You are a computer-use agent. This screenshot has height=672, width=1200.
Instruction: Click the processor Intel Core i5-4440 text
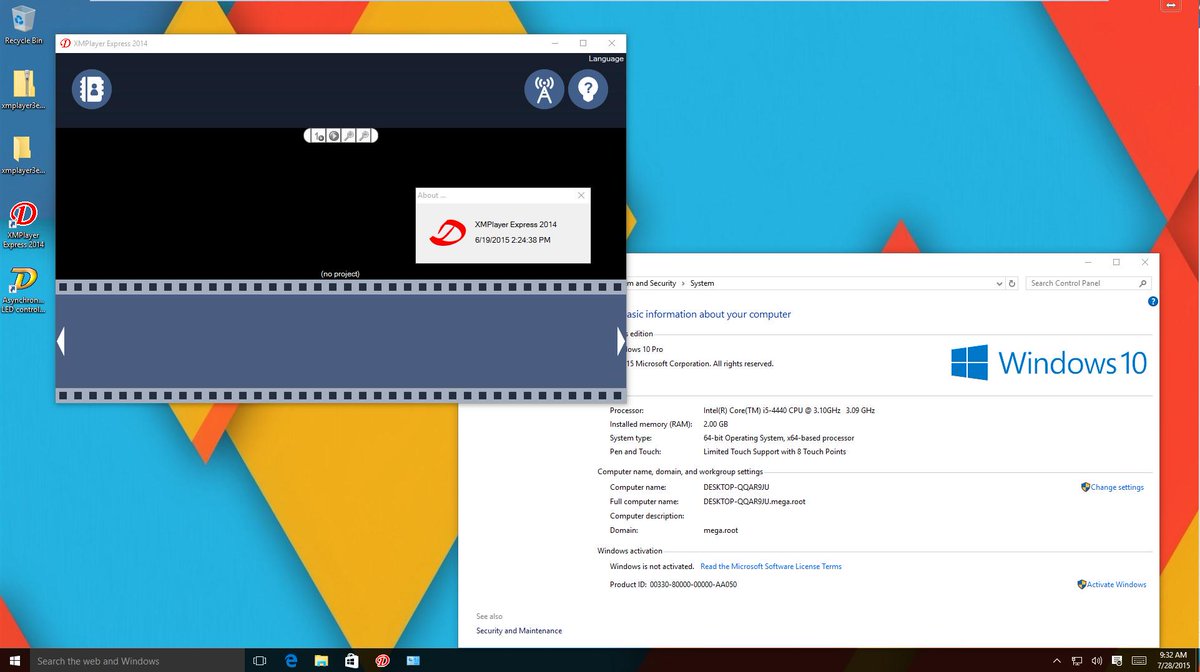point(789,411)
